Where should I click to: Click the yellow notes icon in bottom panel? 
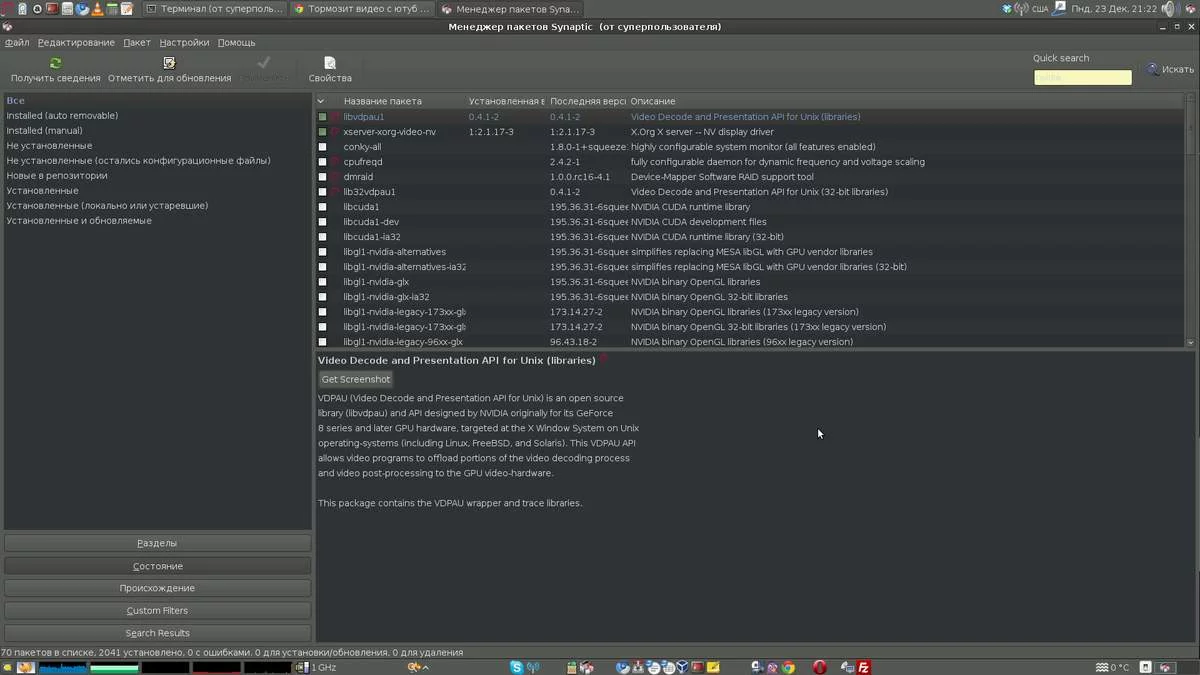pos(713,667)
